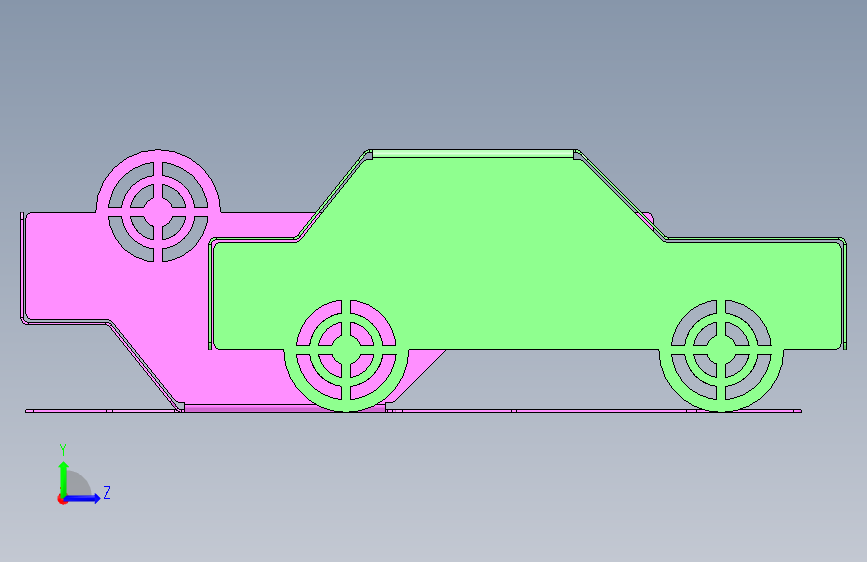The image size is (867, 562).
Task: Pick the green car's wheel below the trunk
Action: point(721,350)
